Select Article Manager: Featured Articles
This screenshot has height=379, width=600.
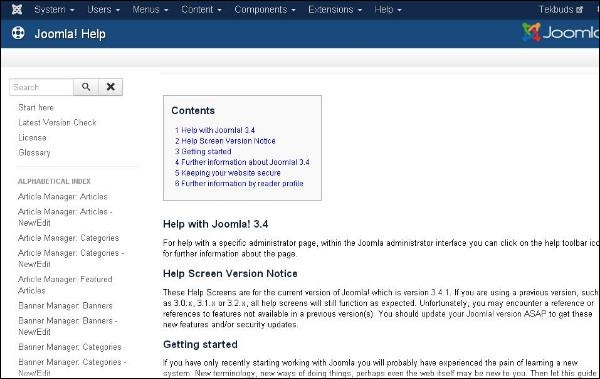point(65,285)
